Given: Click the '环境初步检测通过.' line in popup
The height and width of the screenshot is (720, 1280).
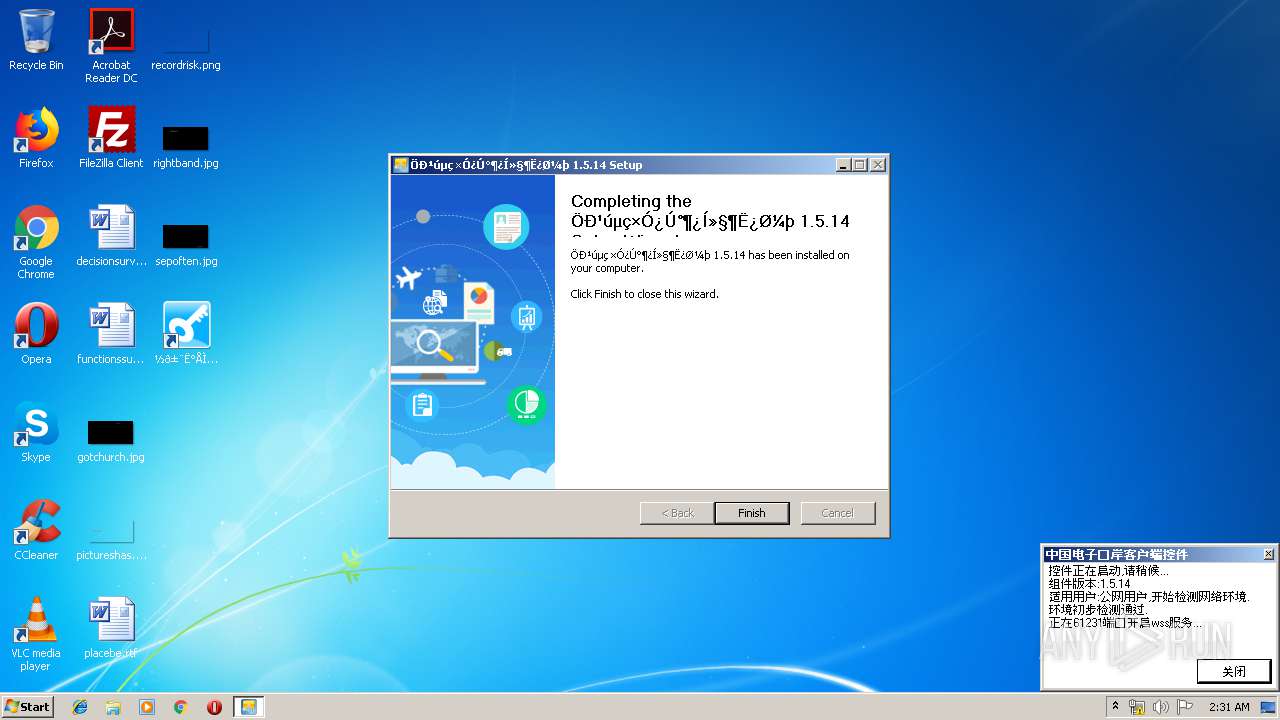Looking at the screenshot, I should [1098, 609].
